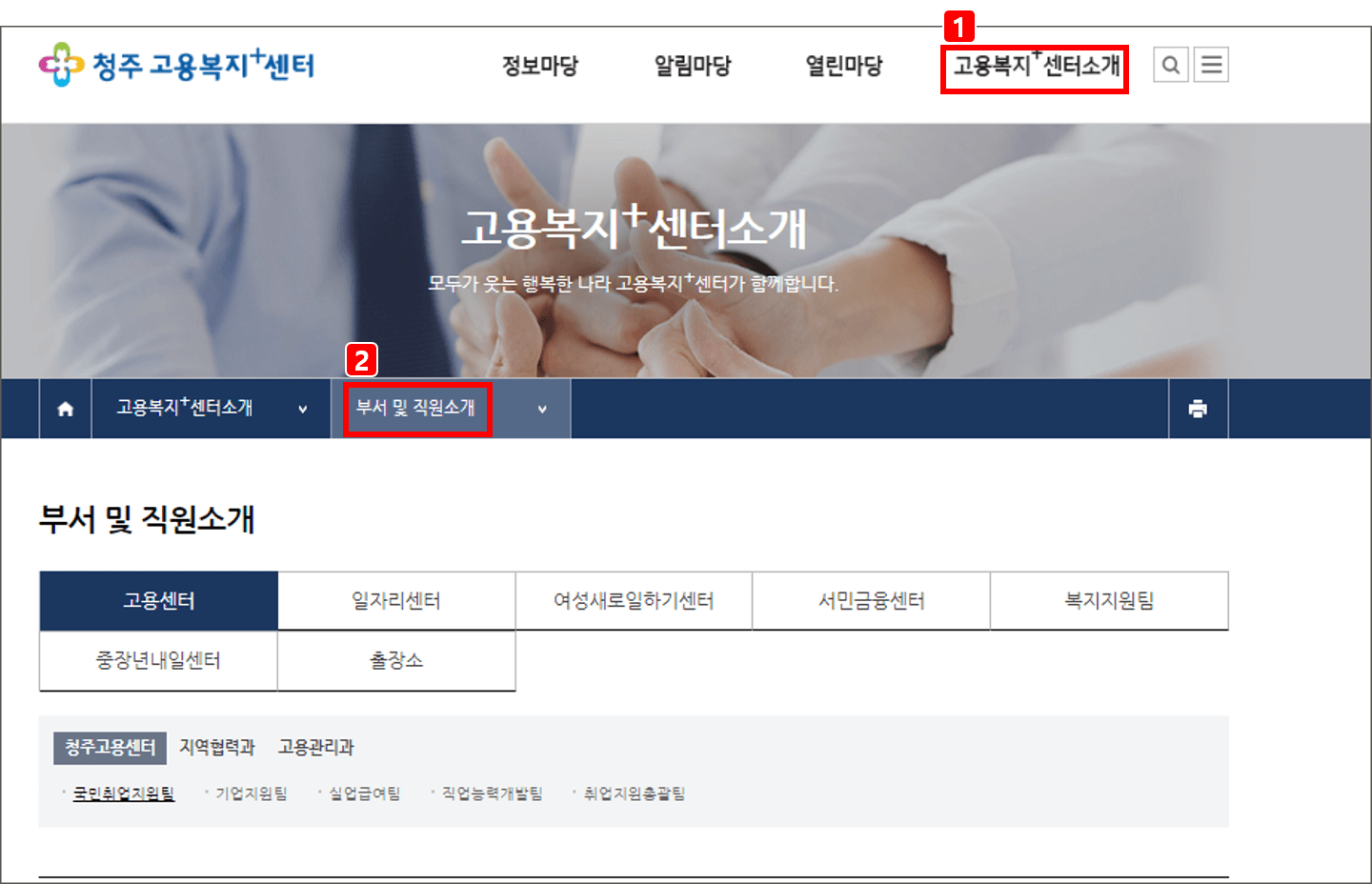Select the 출장소 tab
This screenshot has height=884, width=1372.
tap(395, 661)
